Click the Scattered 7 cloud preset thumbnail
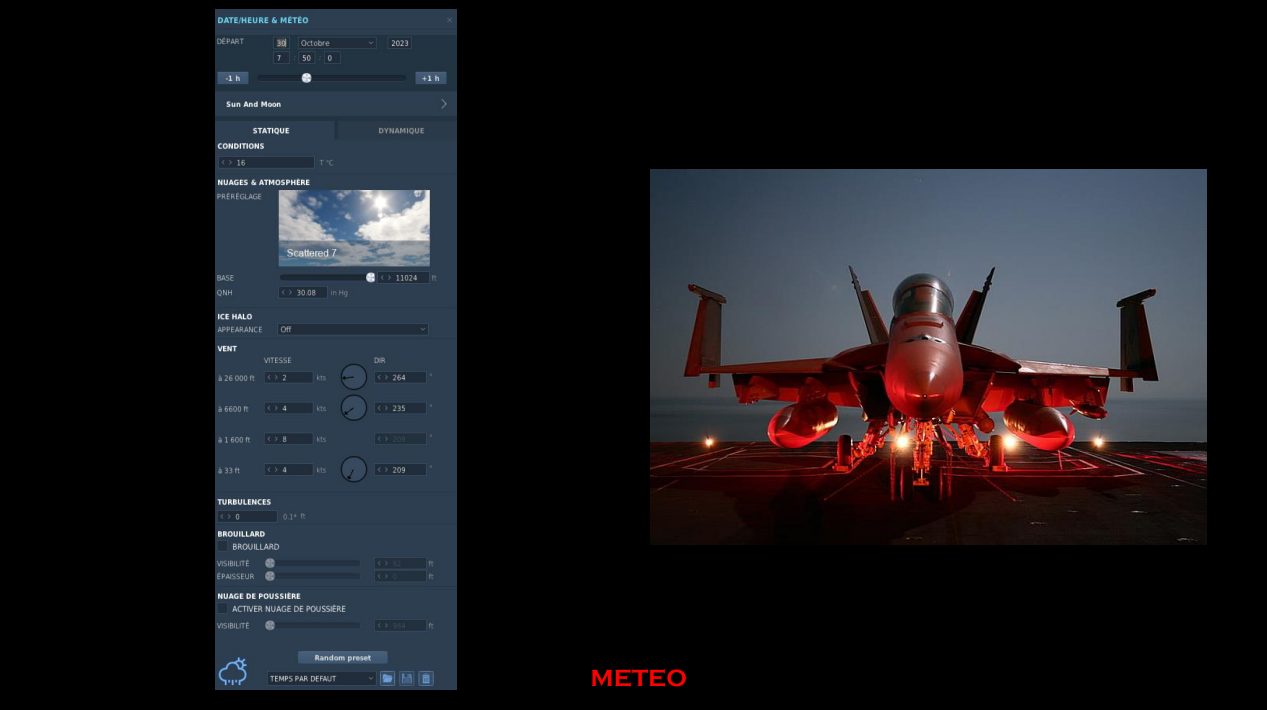The height and width of the screenshot is (710, 1267). pyautogui.click(x=354, y=228)
